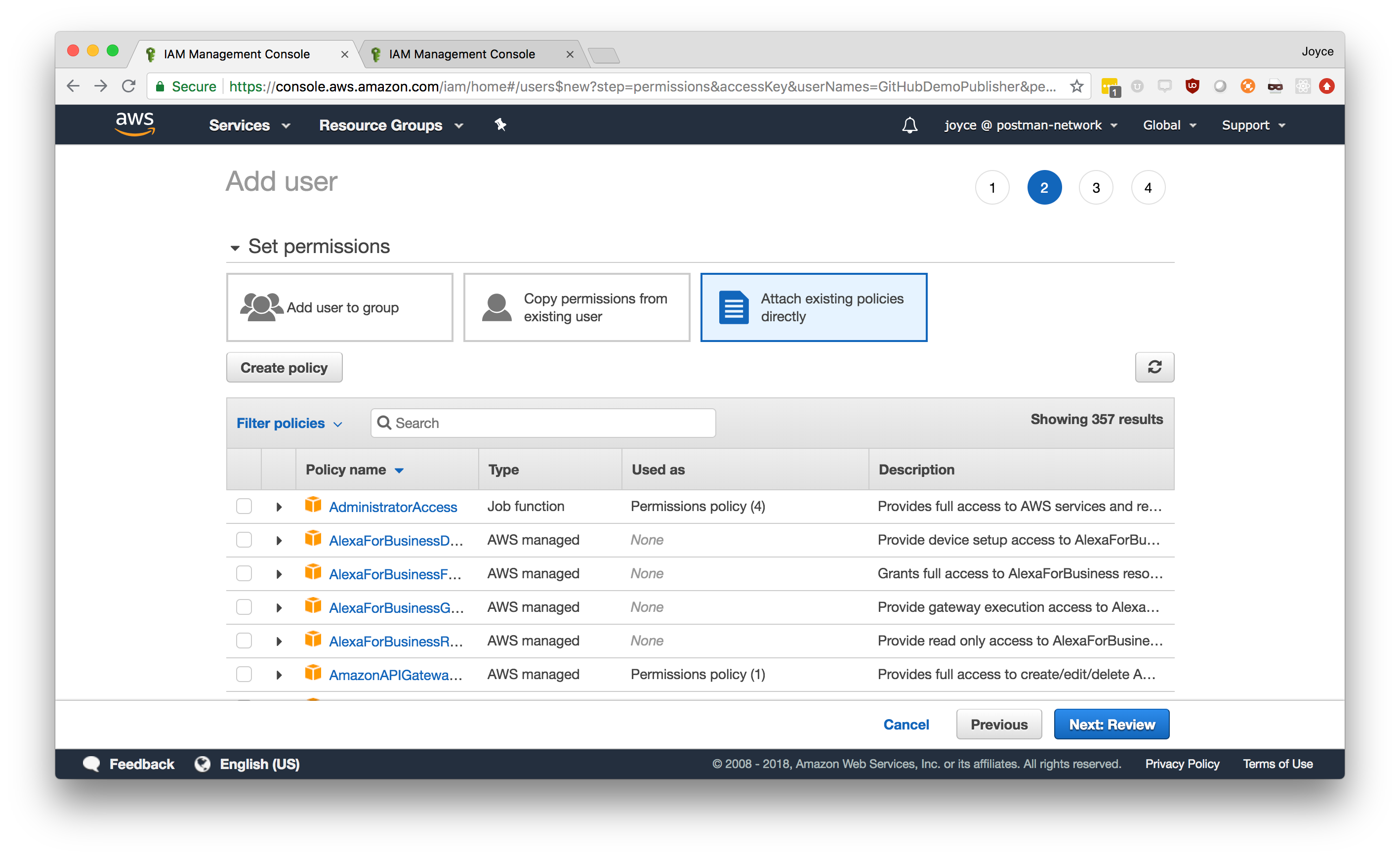Click the Next: Review button
This screenshot has height=858, width=1400.
[1112, 725]
